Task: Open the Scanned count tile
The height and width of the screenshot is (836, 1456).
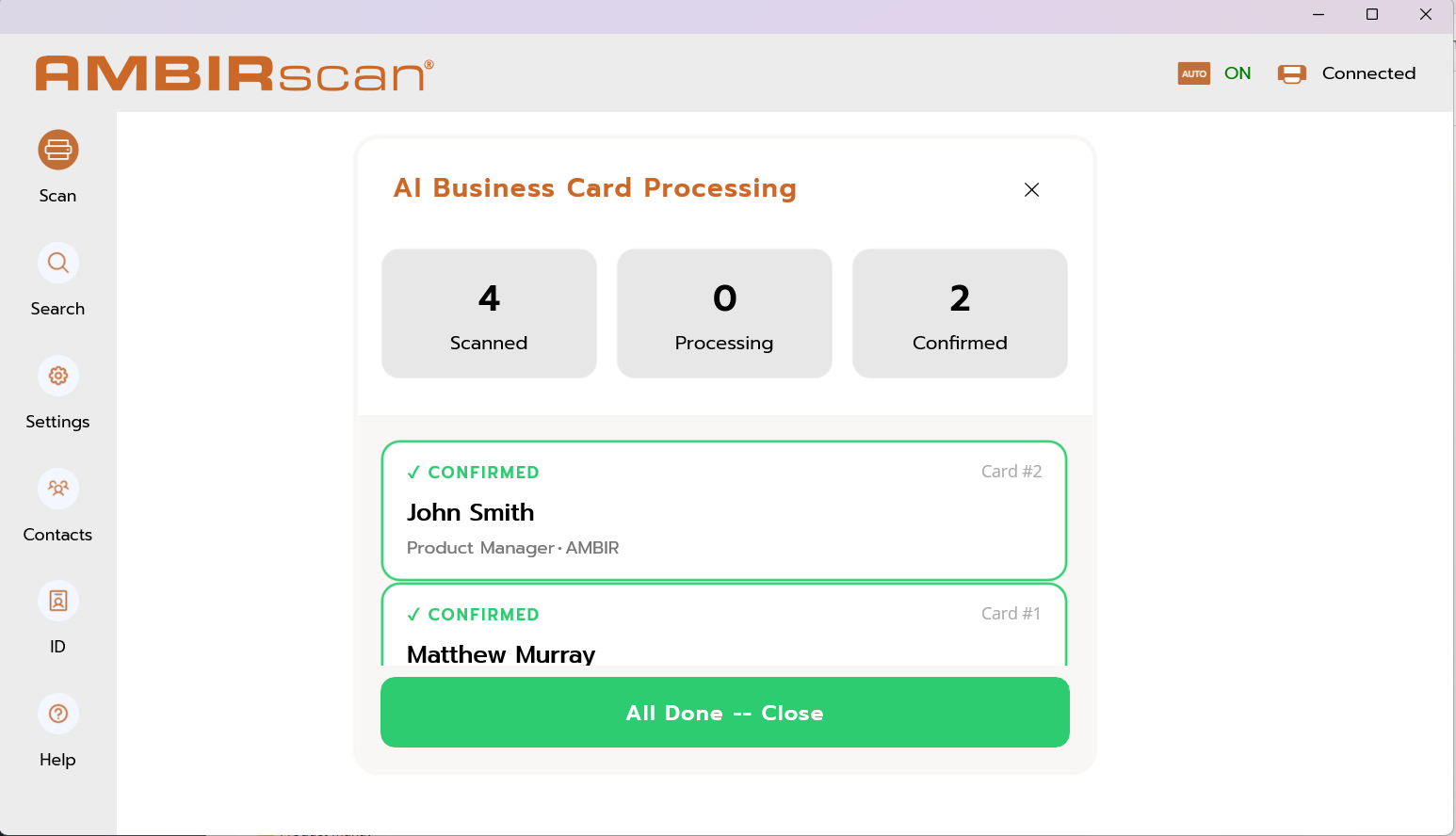Action: coord(488,313)
